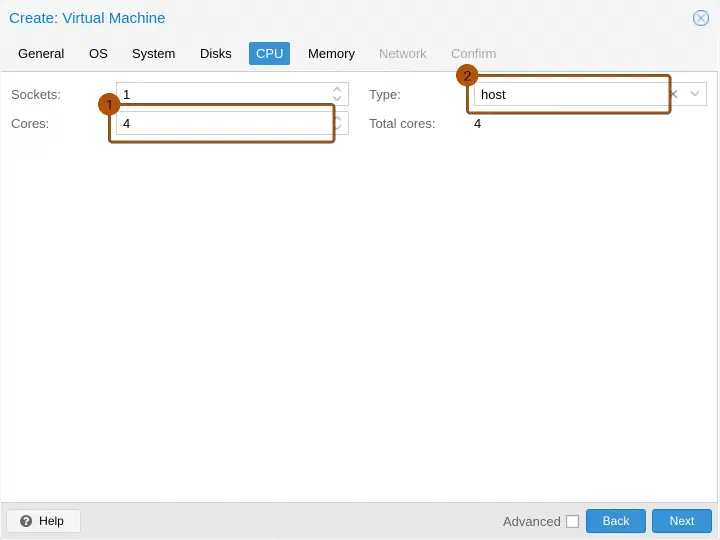This screenshot has width=720, height=540.
Task: Expand the CPU Type dropdown
Action: point(695,94)
